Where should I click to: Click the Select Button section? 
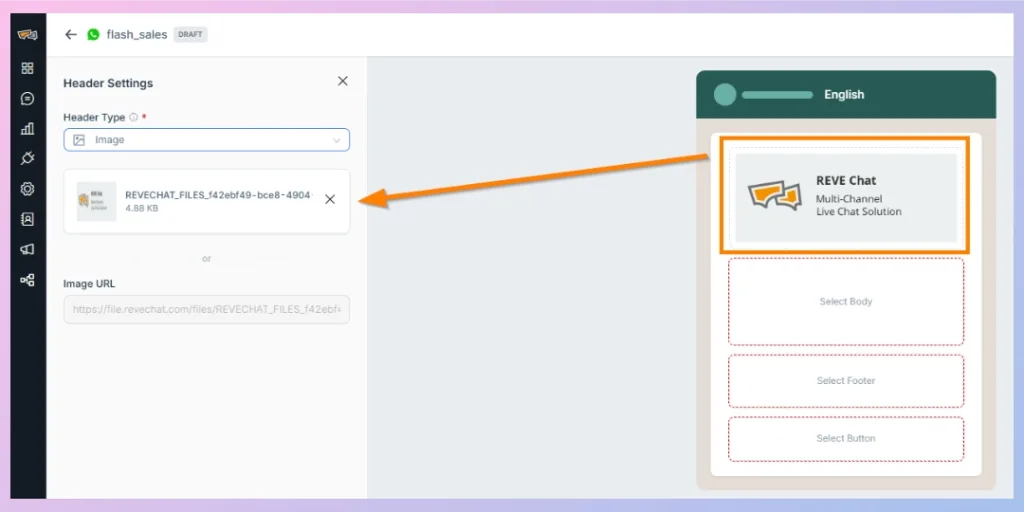(x=846, y=438)
